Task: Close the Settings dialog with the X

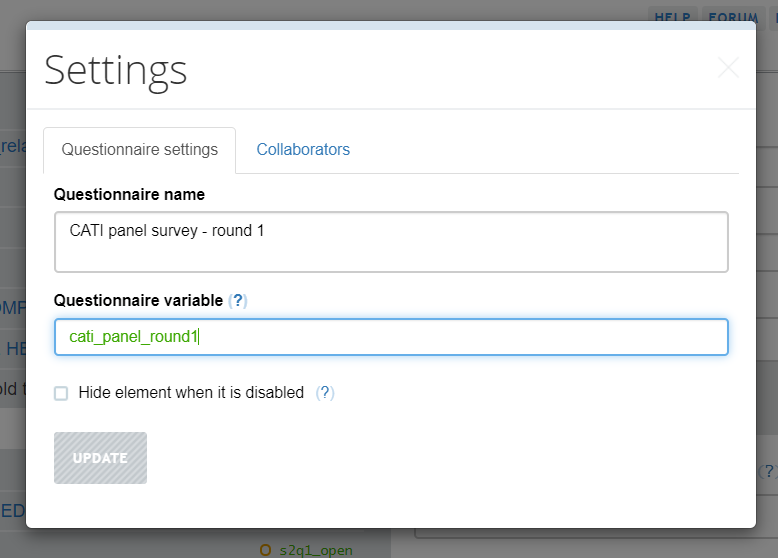Action: click(x=728, y=68)
